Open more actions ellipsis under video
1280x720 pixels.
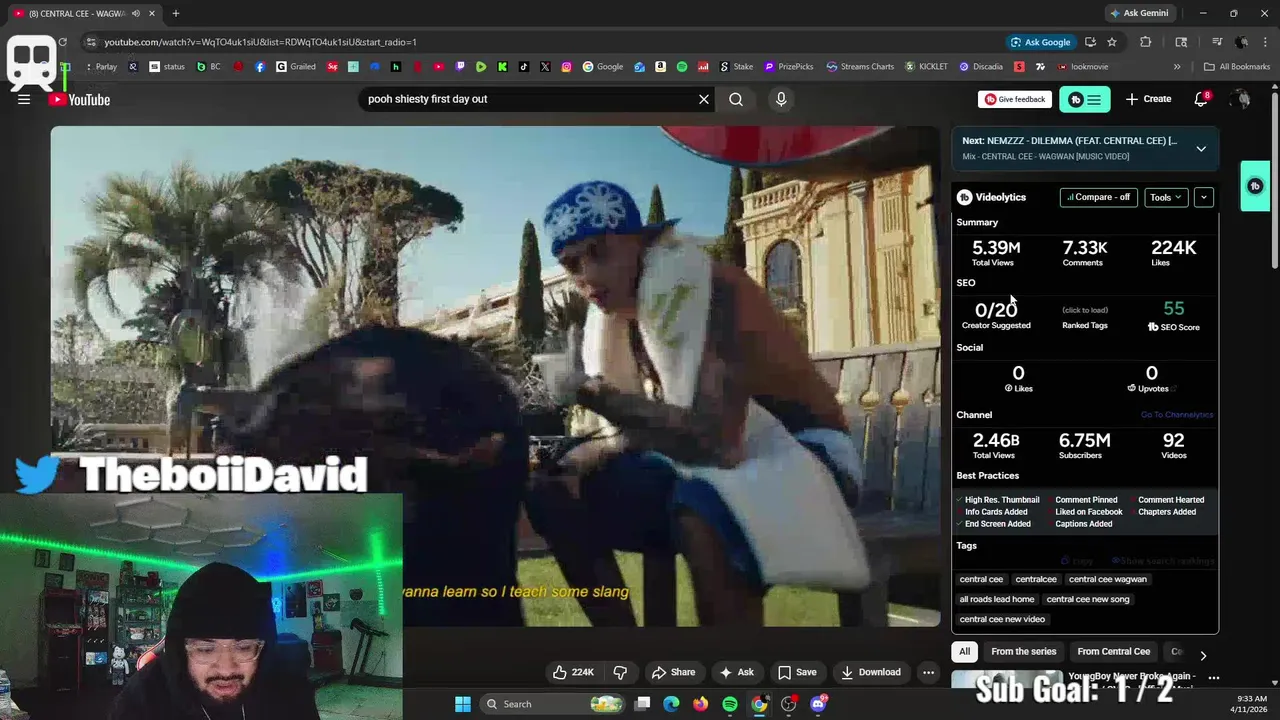click(928, 672)
